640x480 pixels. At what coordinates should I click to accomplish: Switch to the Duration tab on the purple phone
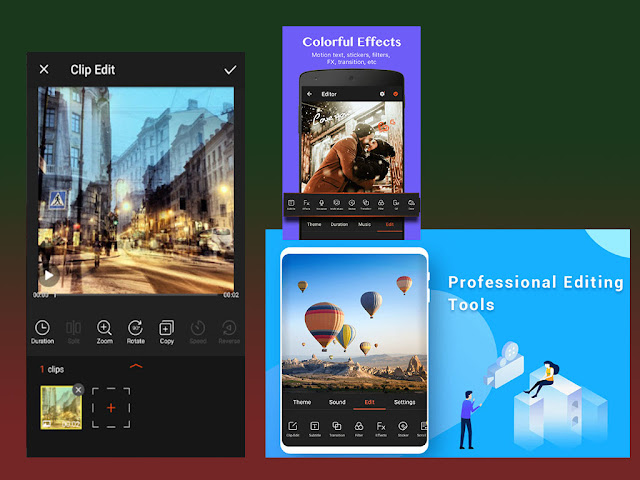click(339, 224)
